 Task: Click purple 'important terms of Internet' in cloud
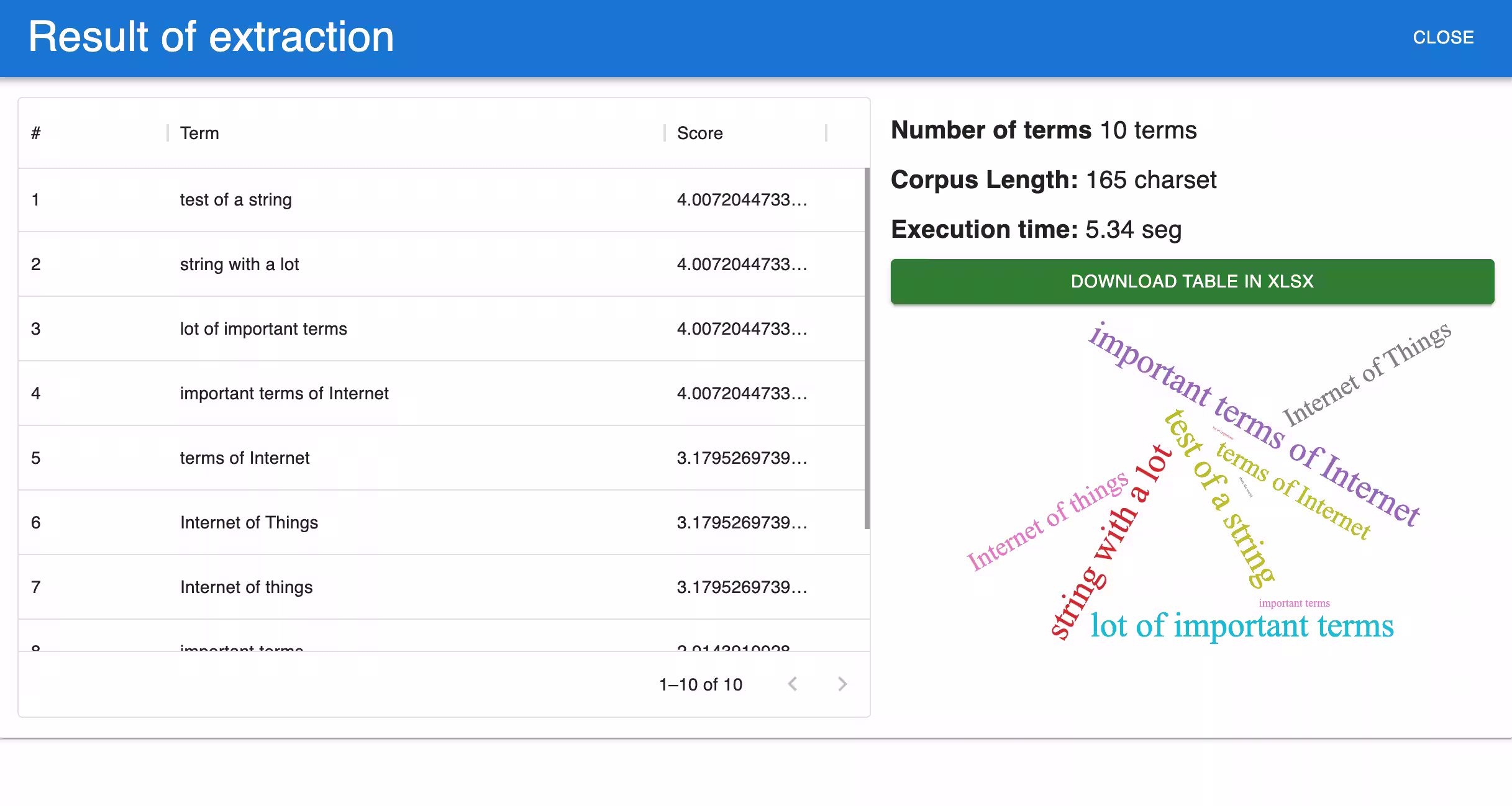[x=1255, y=423]
